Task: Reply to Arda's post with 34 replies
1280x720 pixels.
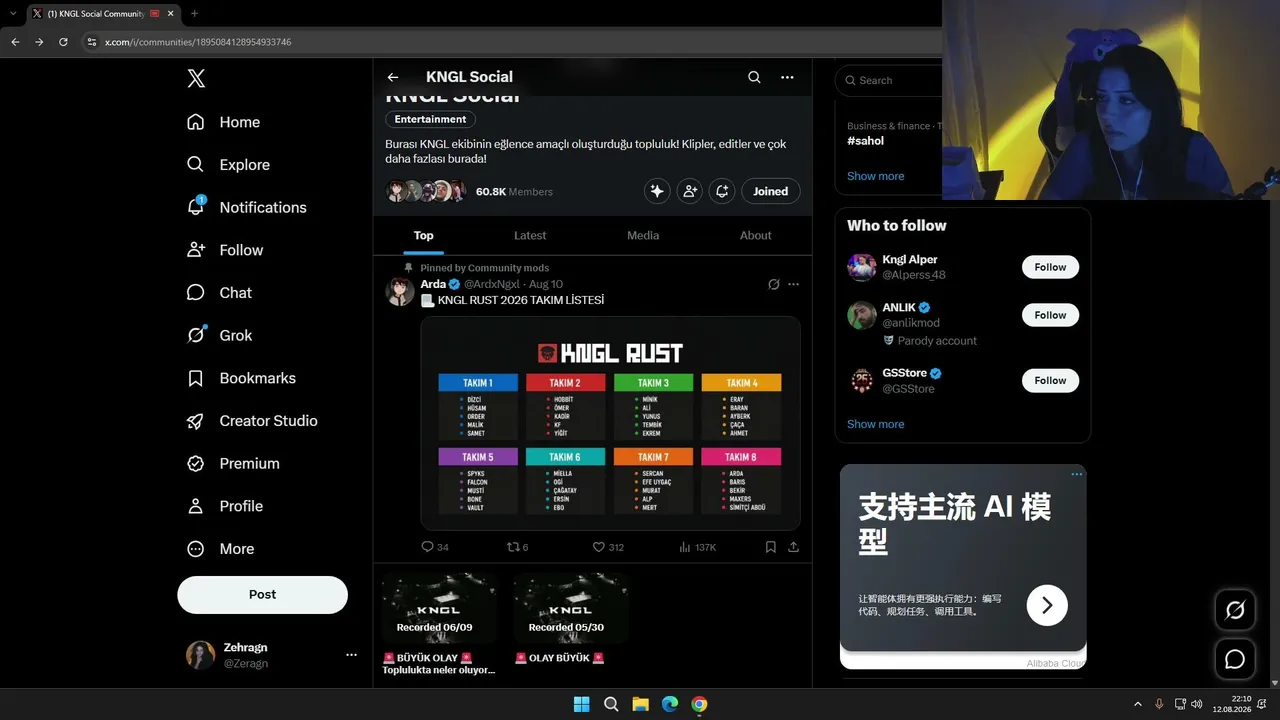Action: click(435, 547)
